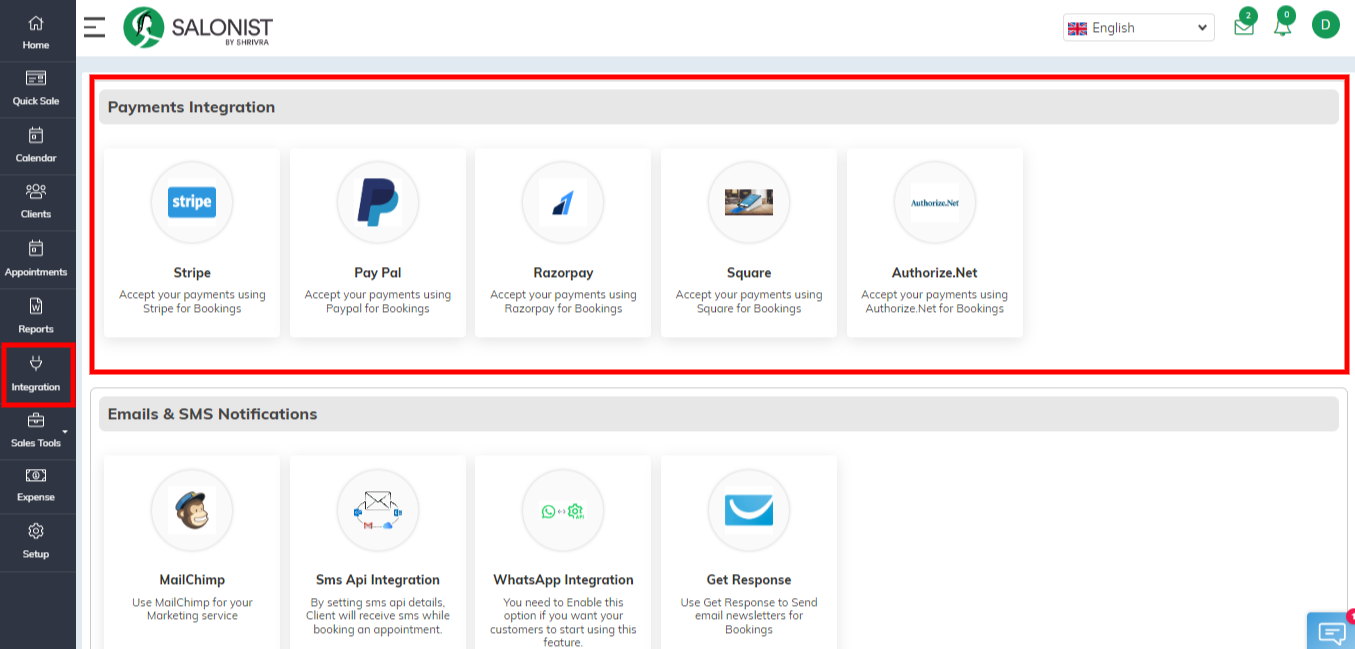Click the Square logo icon
The image size is (1355, 649).
click(x=749, y=202)
